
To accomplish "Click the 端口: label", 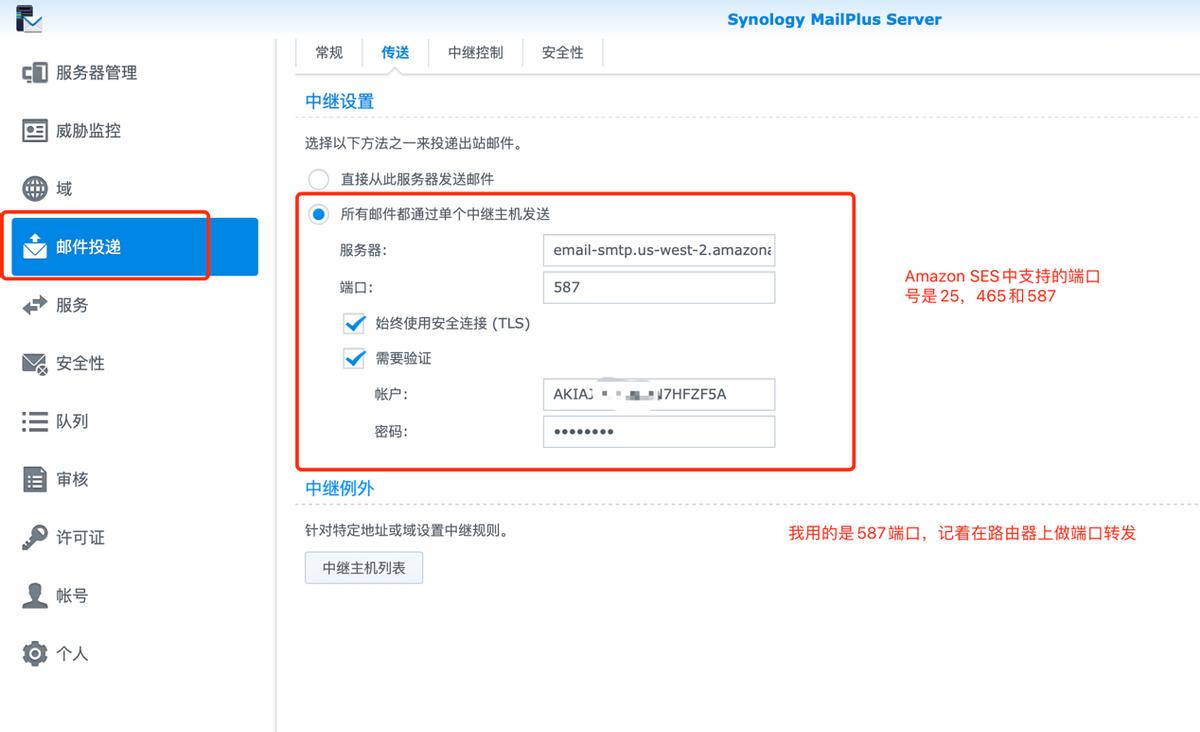I will (x=356, y=287).
